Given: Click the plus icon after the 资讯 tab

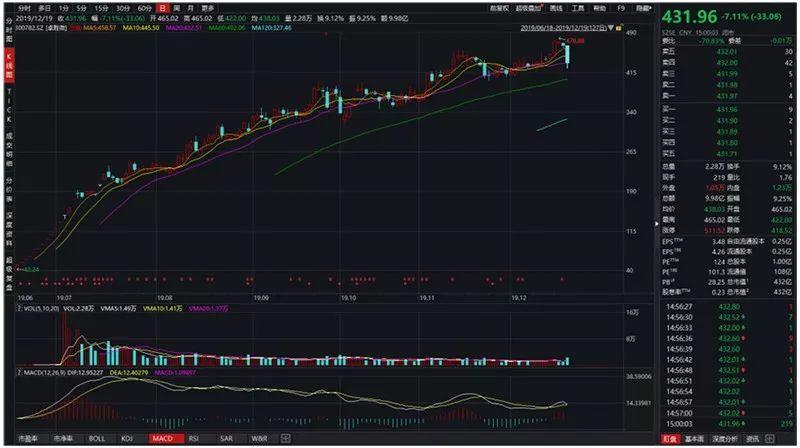Looking at the screenshot, I should [x=769, y=438].
